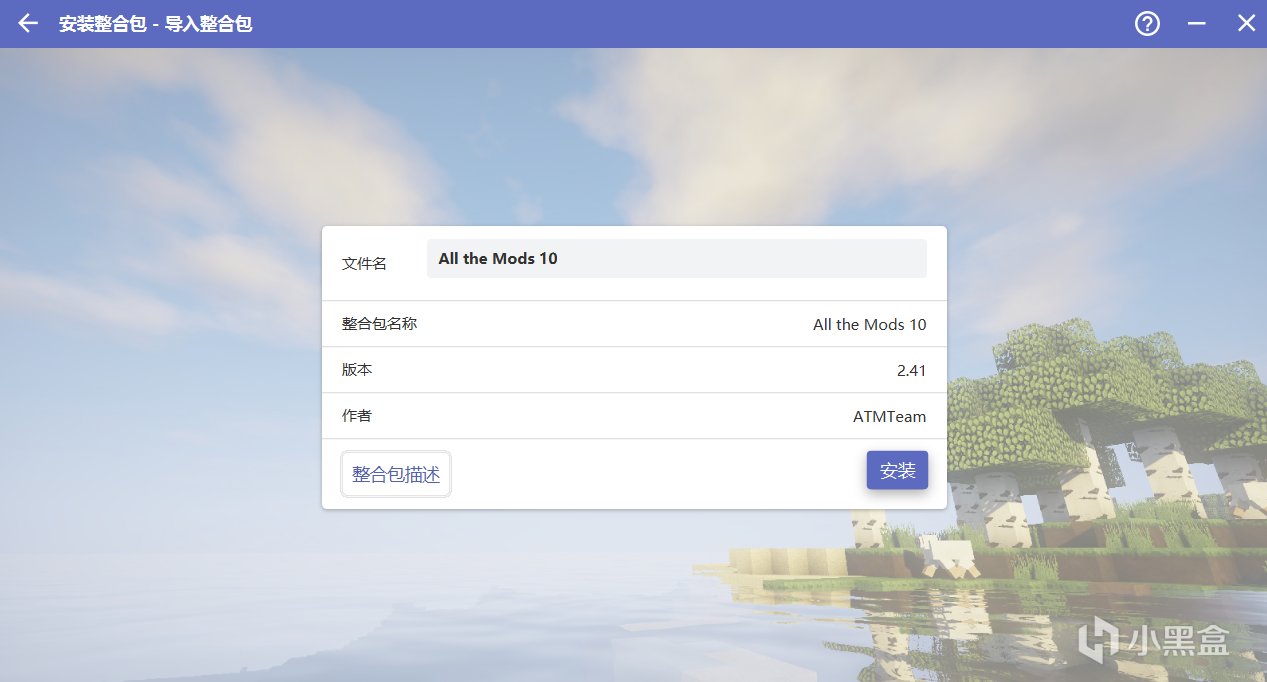Open the help question mark icon
Image resolution: width=1267 pixels, height=682 pixels.
point(1147,23)
